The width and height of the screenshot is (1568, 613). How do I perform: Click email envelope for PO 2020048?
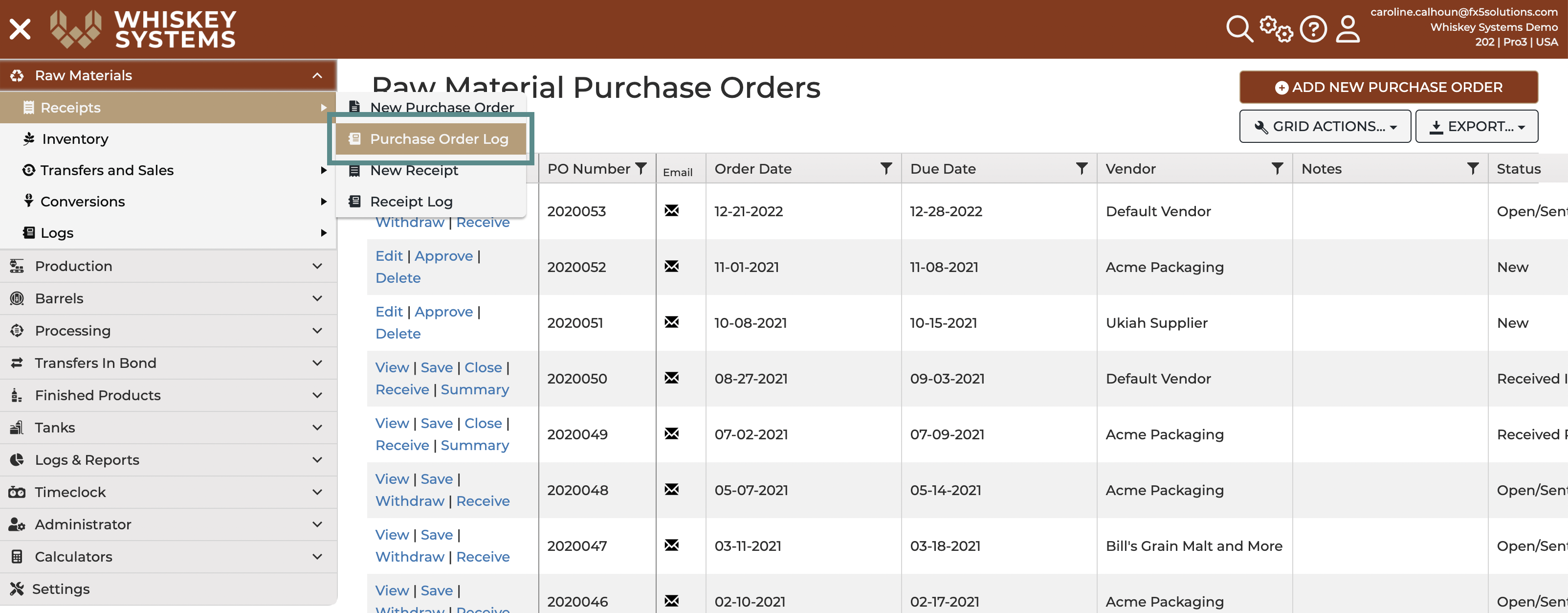point(671,489)
